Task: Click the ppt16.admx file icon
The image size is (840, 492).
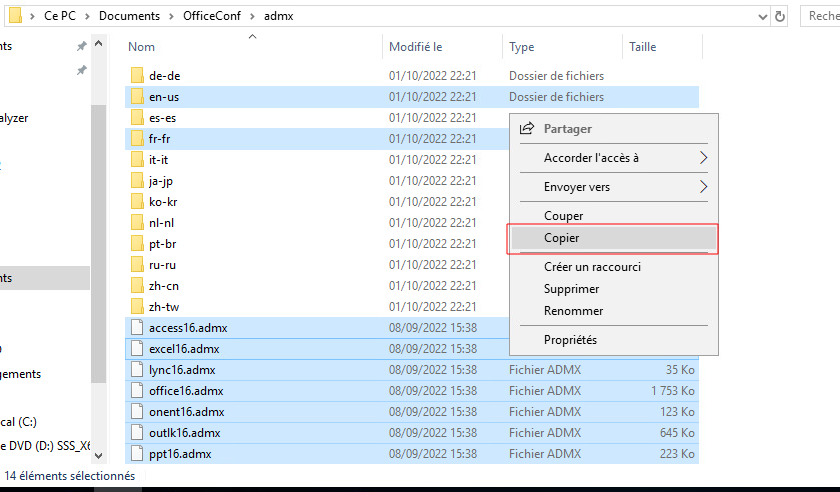Action: click(137, 454)
